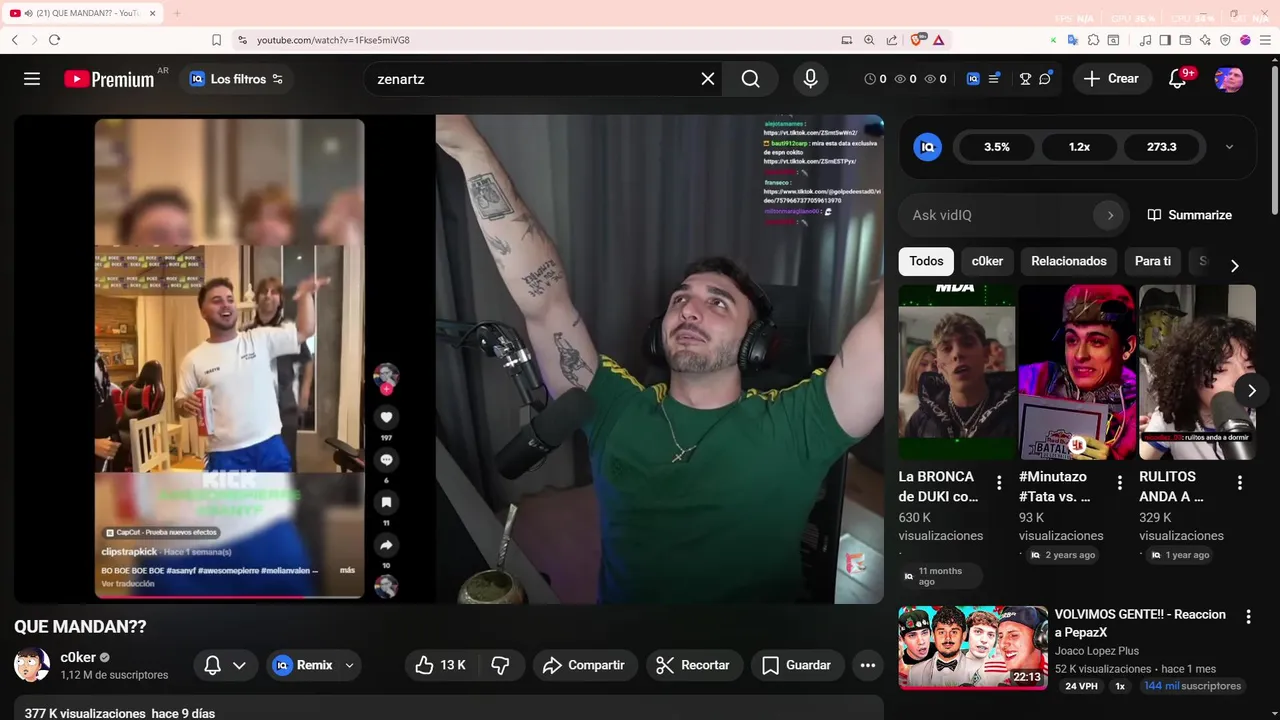1280x720 pixels.
Task: Open the account avatar menu
Action: point(1229,79)
